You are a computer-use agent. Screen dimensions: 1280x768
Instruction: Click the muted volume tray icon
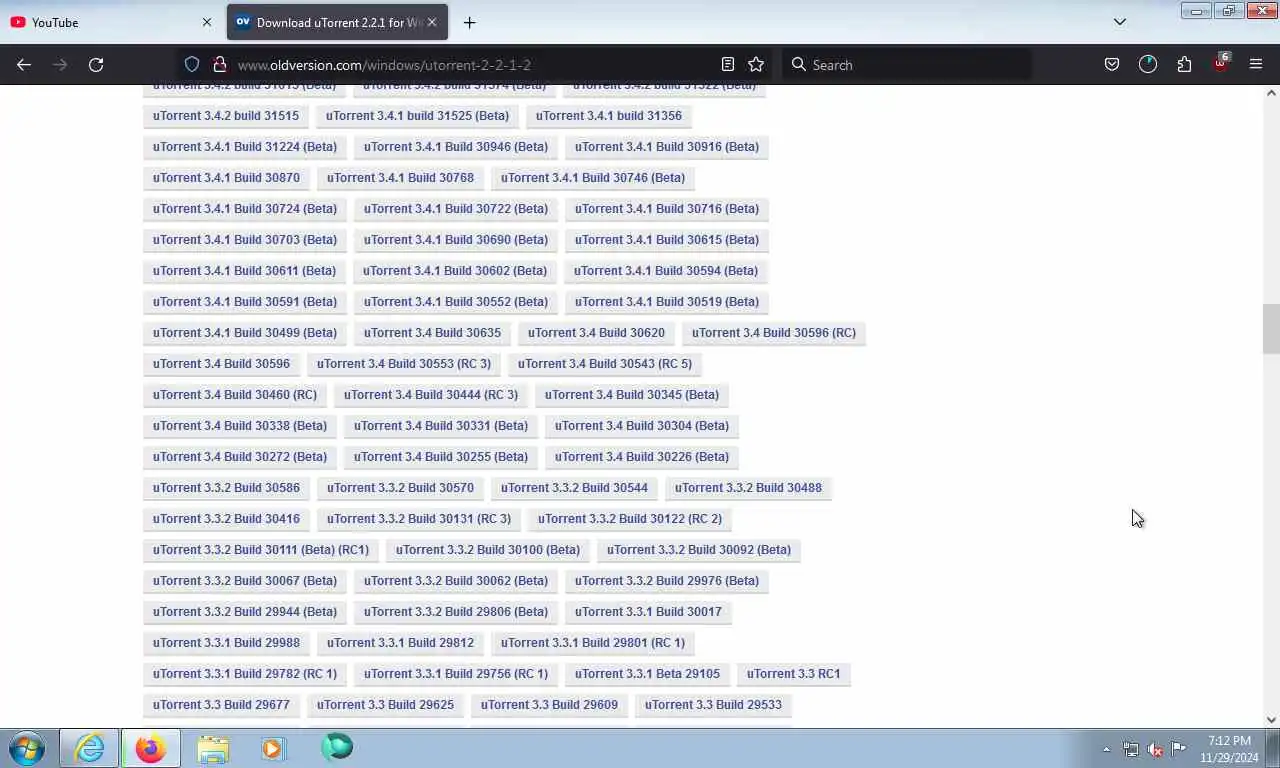(1155, 749)
